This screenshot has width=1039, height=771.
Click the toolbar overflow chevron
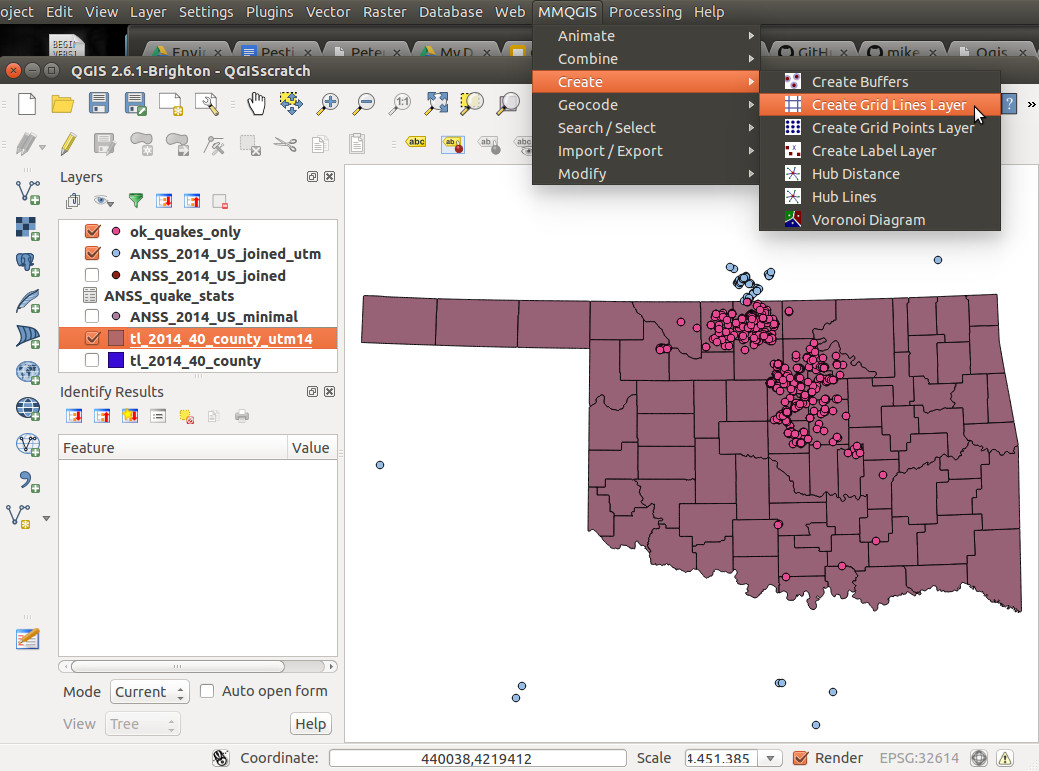pyautogui.click(x=1031, y=104)
